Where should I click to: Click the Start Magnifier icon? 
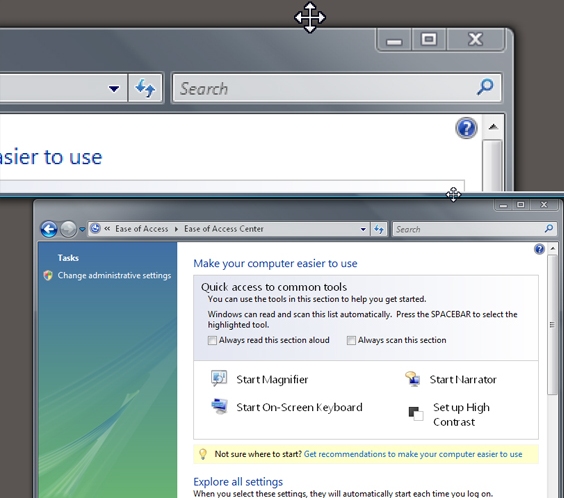[219, 379]
